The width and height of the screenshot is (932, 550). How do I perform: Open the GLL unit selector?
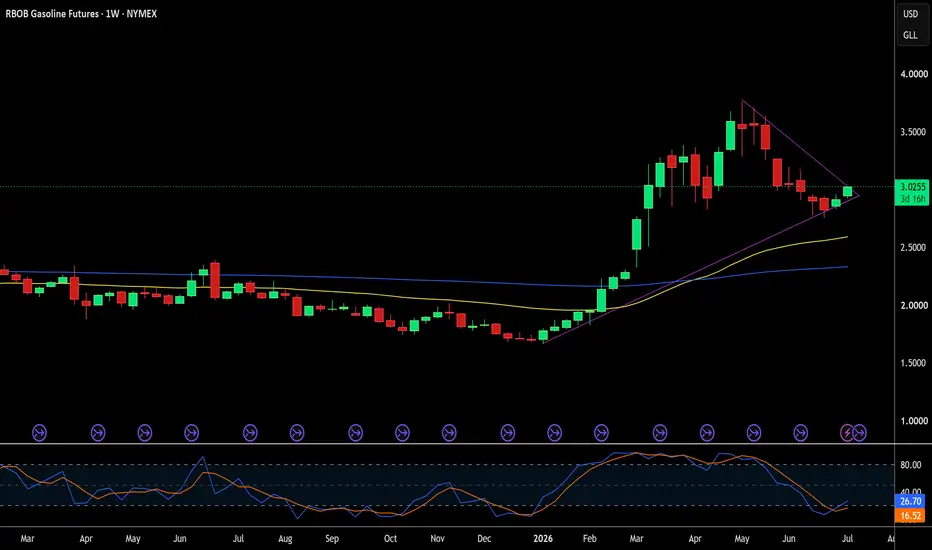(x=911, y=35)
